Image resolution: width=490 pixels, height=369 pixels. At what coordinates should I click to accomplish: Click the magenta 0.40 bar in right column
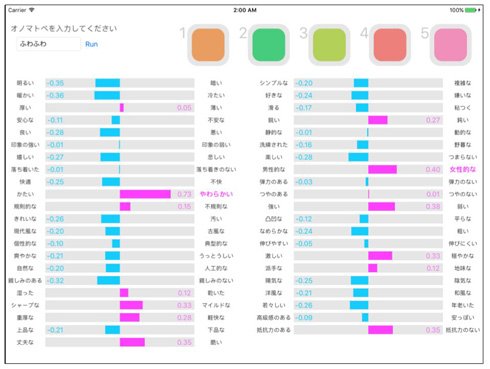pyautogui.click(x=382, y=169)
